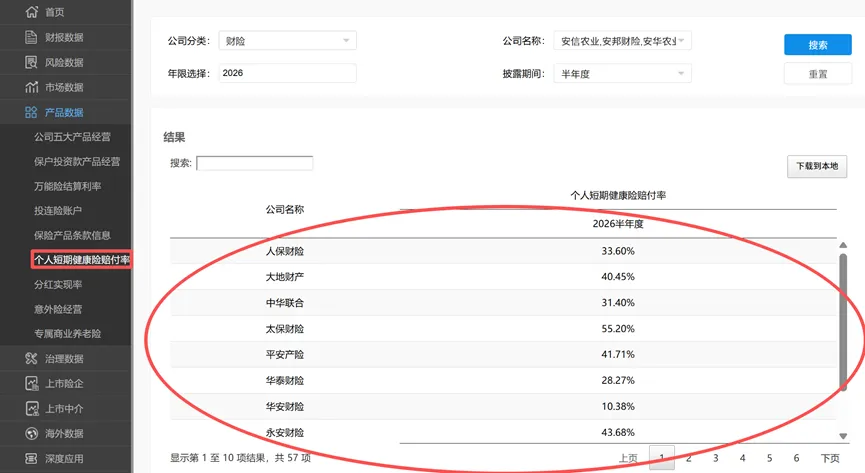Open the 市场数据 menu label
This screenshot has height=473, width=865.
coord(64,87)
